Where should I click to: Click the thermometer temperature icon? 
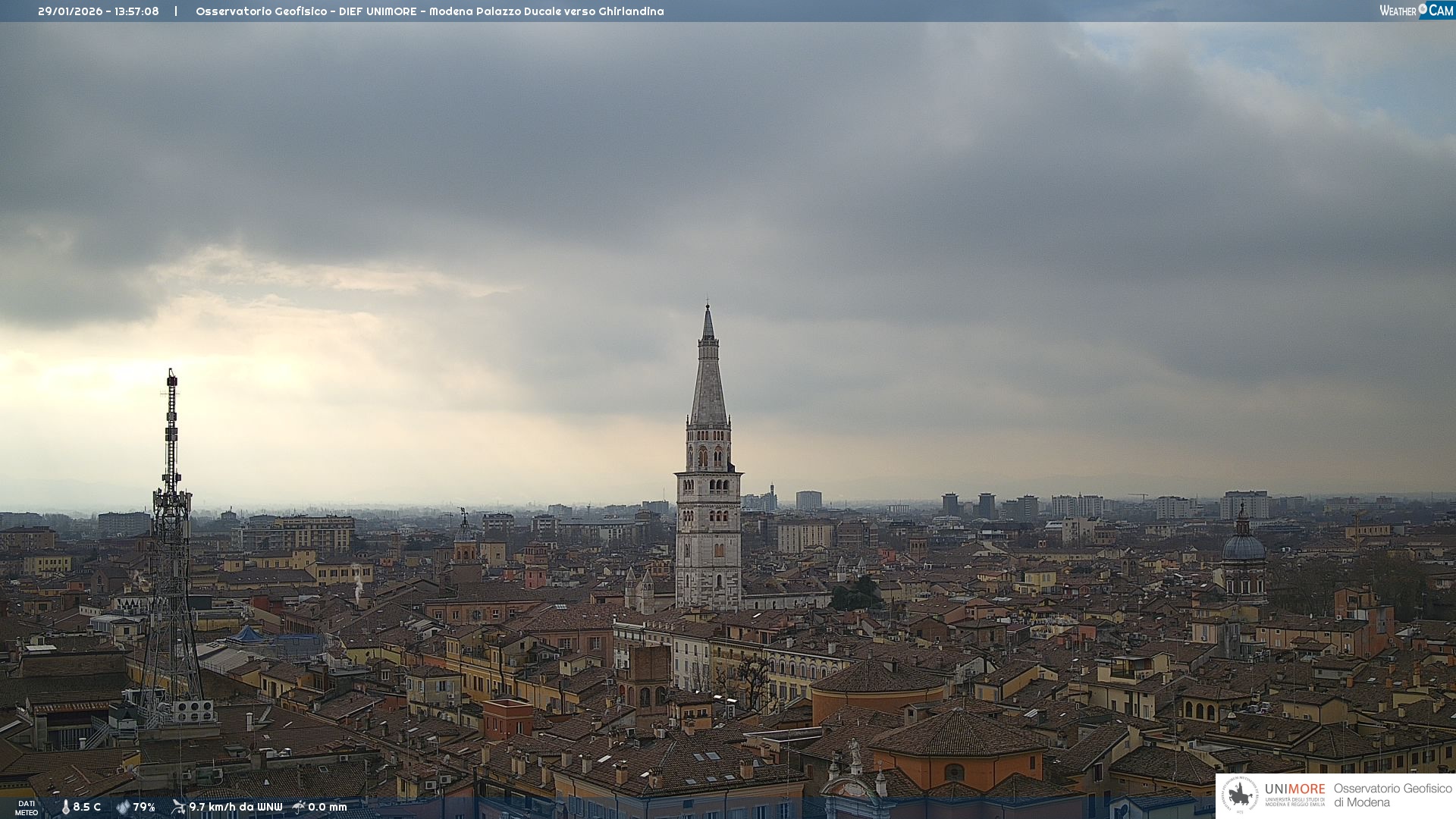click(65, 808)
